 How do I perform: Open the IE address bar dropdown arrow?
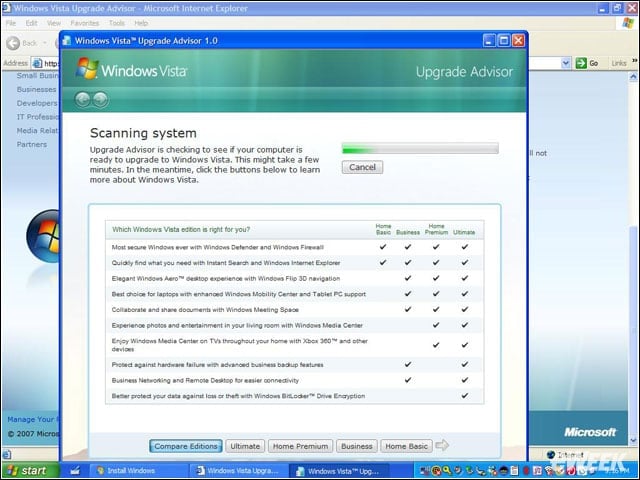coord(566,63)
